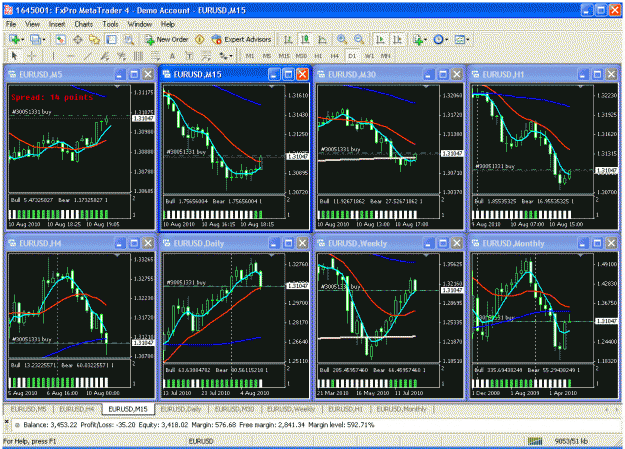Switch to the M1 timeframe
Image resolution: width=625 pixels, height=449 pixels.
250,56
